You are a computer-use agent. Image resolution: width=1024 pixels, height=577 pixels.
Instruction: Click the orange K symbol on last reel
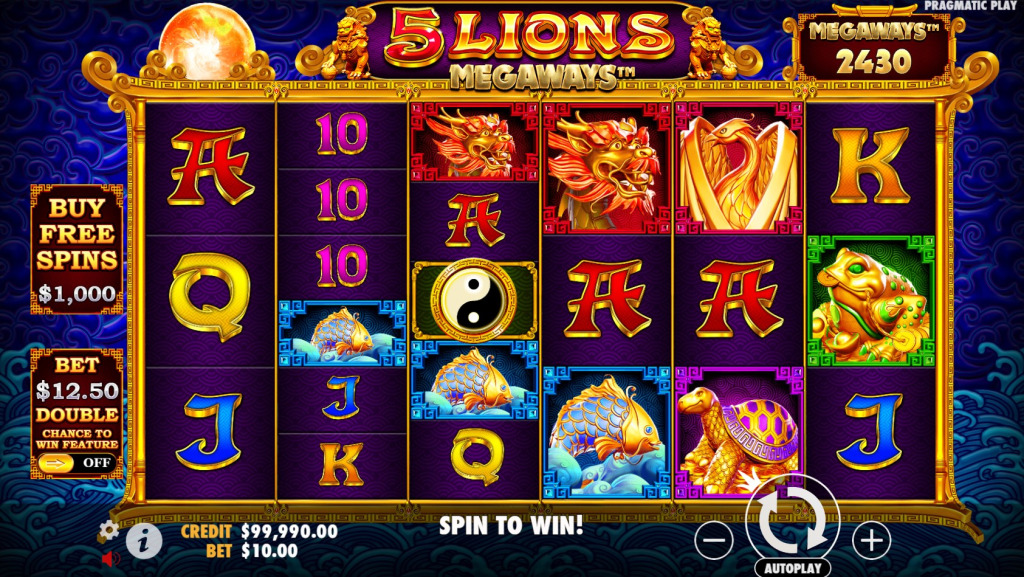pos(871,166)
